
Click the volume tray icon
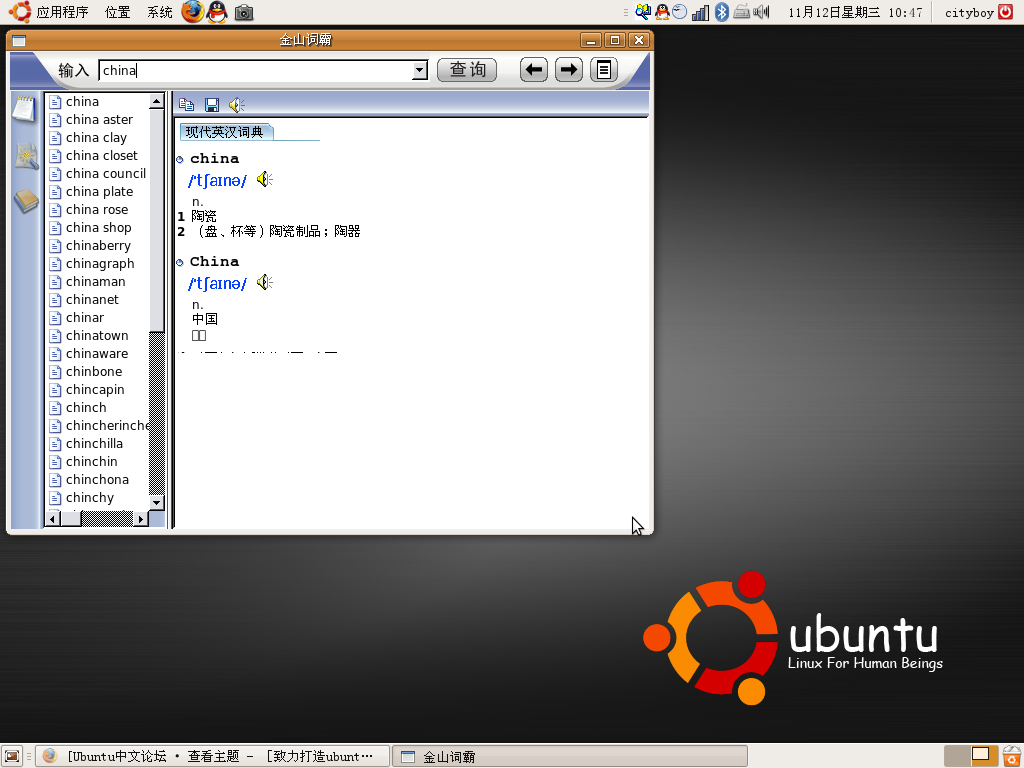(761, 12)
